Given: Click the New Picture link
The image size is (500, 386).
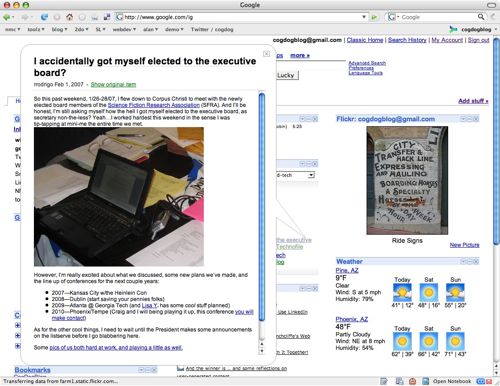Looking at the screenshot, I should (464, 245).
